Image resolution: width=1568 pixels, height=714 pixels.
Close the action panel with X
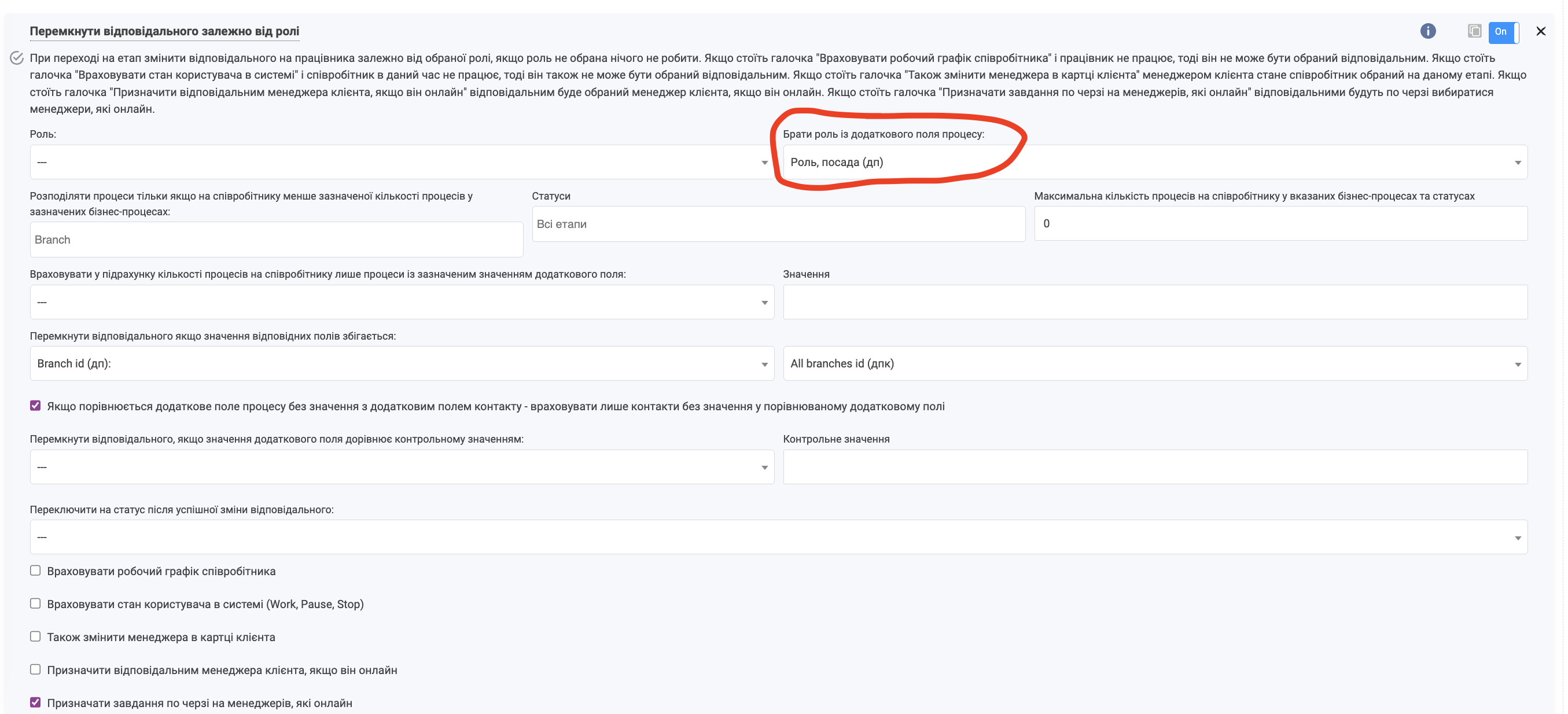tap(1540, 31)
